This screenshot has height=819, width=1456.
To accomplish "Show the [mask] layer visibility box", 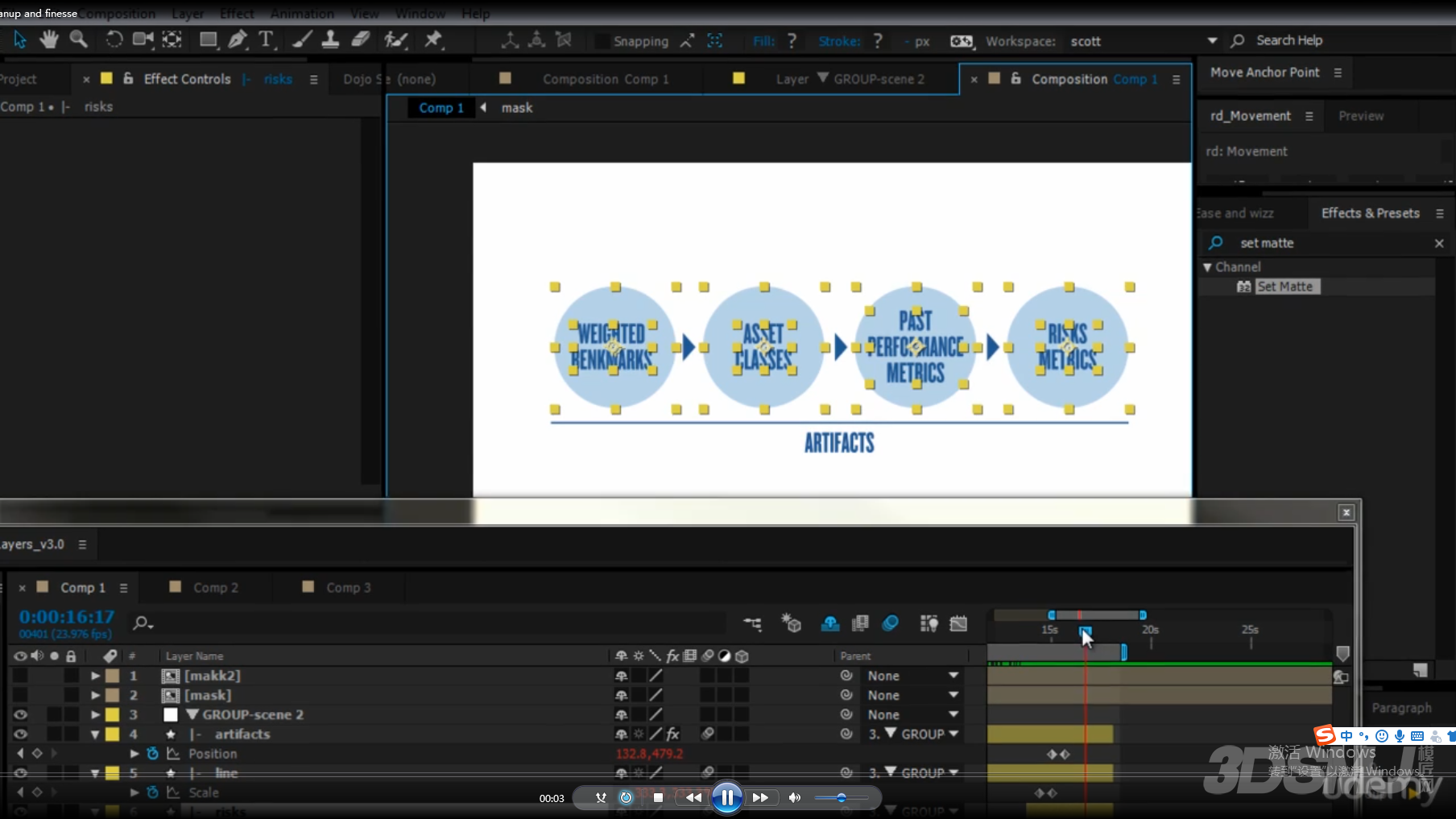I will click(21, 695).
